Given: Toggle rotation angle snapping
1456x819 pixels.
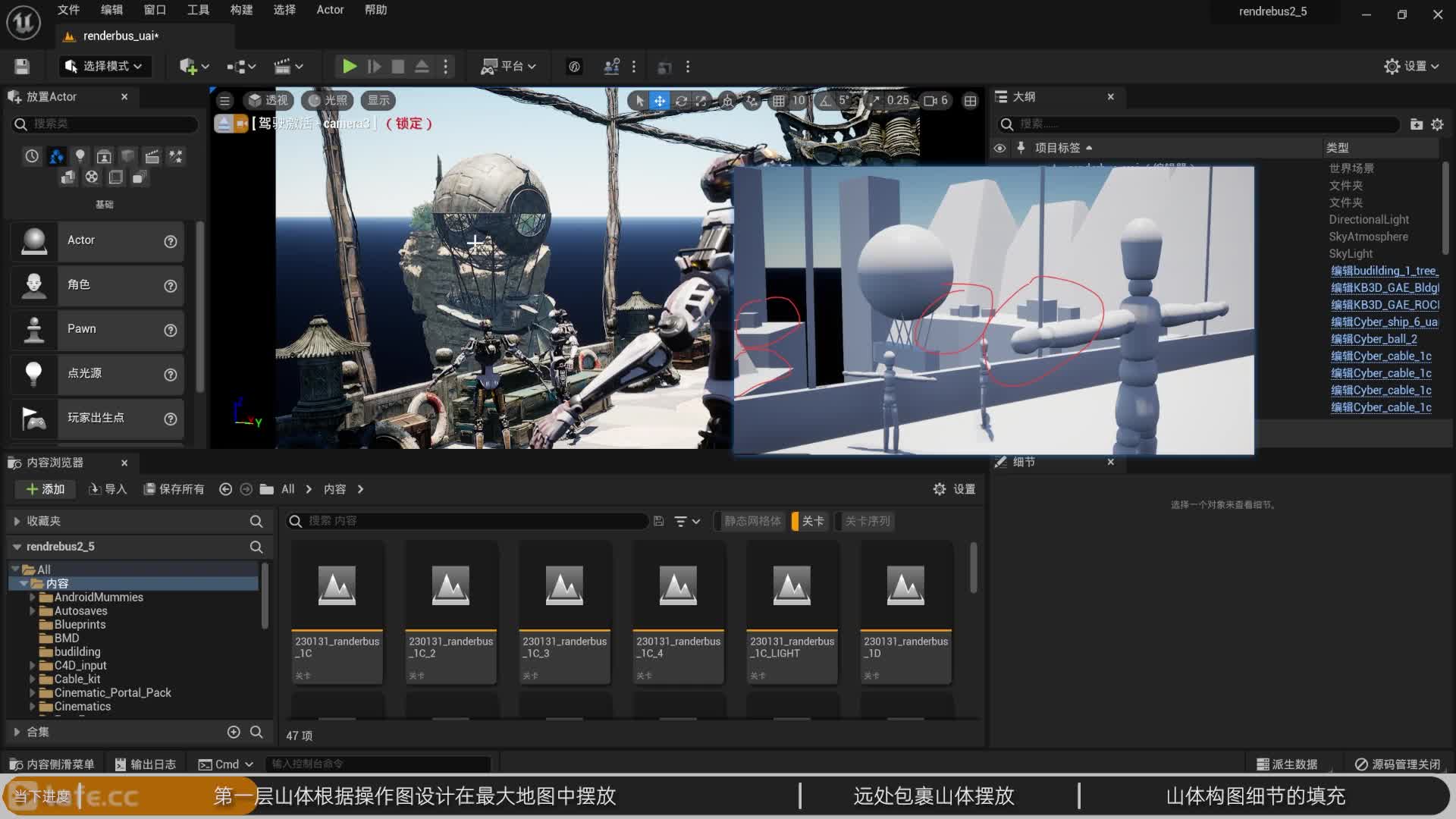Looking at the screenshot, I should 825,100.
